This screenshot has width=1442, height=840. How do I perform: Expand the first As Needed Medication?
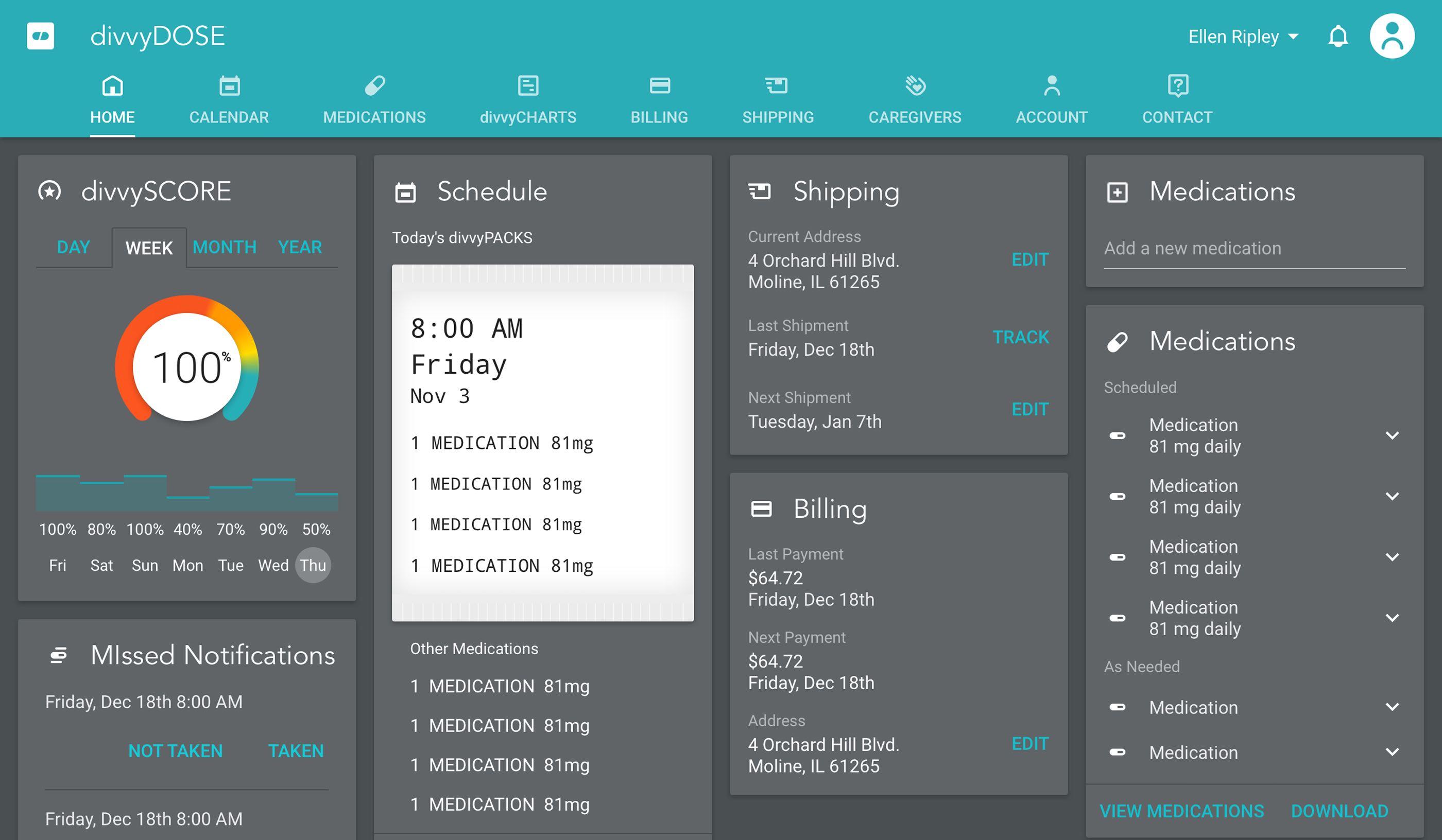pyautogui.click(x=1392, y=707)
